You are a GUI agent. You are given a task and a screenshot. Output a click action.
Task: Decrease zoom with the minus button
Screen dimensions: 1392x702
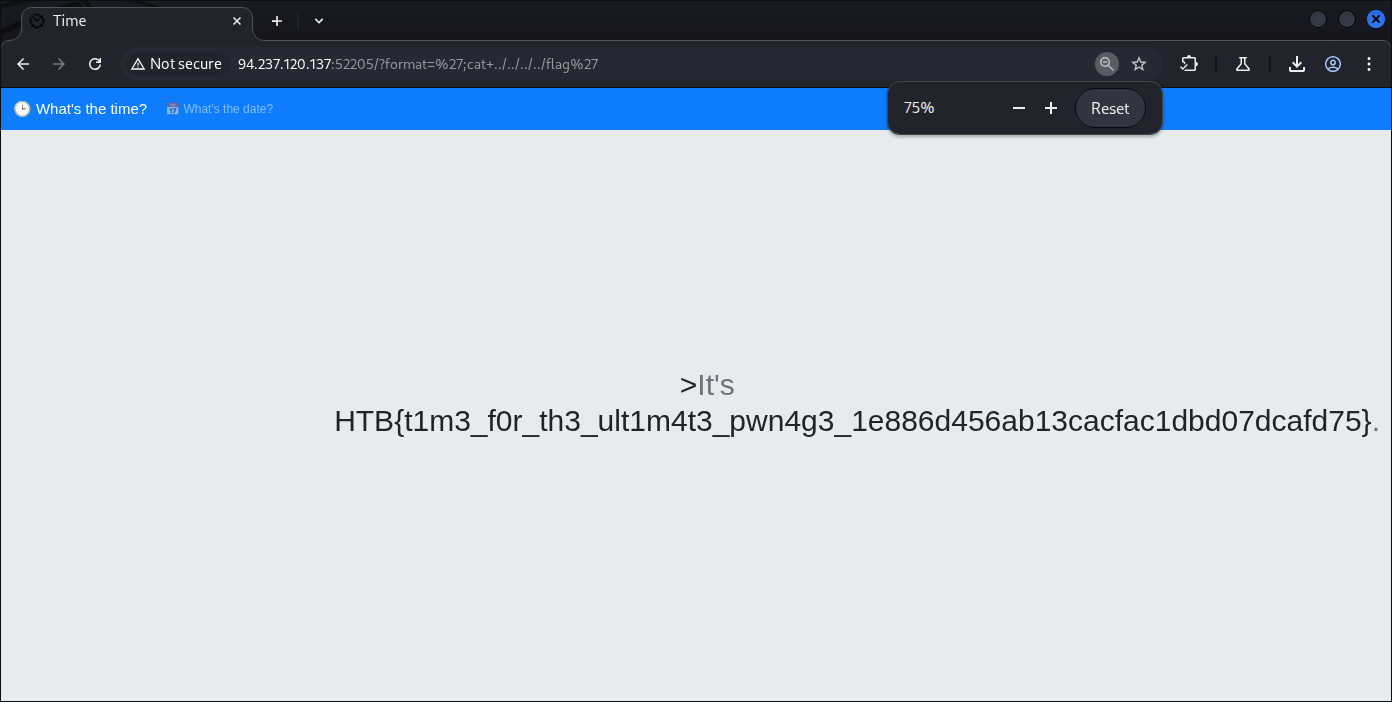click(1019, 108)
